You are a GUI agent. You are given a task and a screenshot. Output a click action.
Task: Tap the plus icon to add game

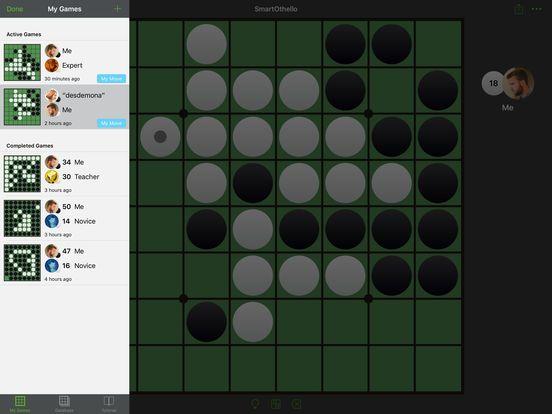(118, 9)
